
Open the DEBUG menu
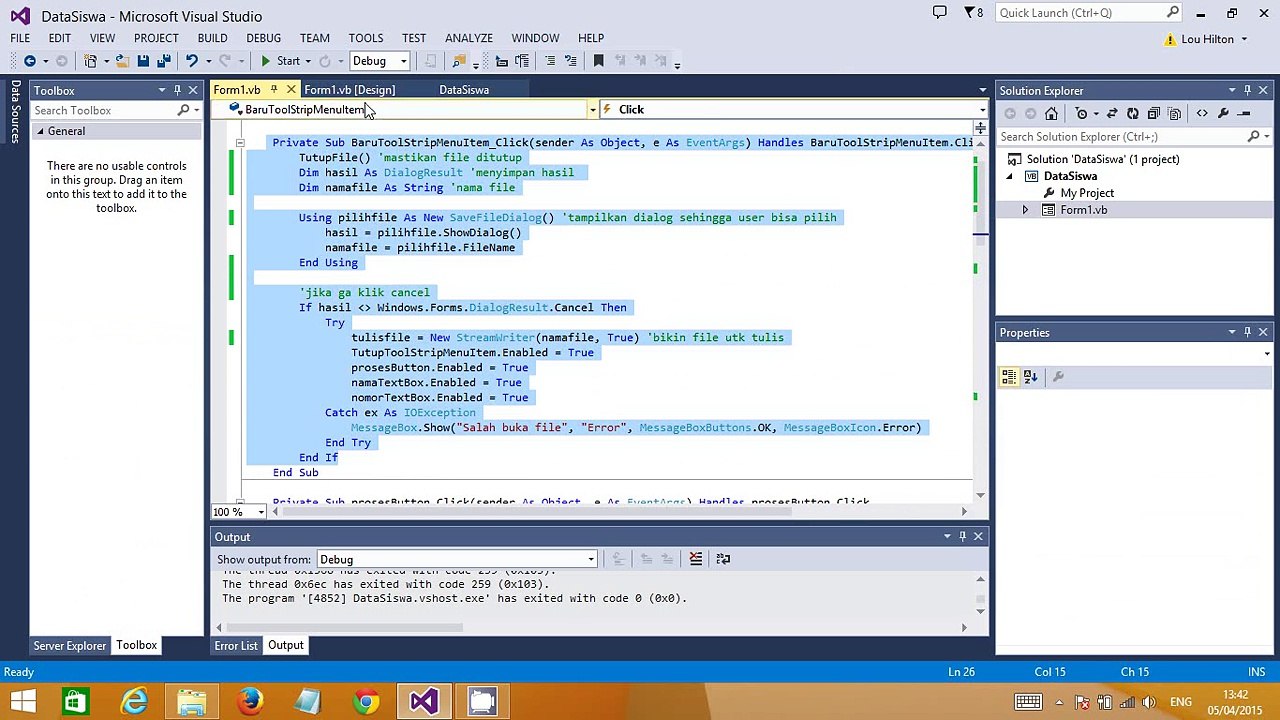(x=263, y=38)
